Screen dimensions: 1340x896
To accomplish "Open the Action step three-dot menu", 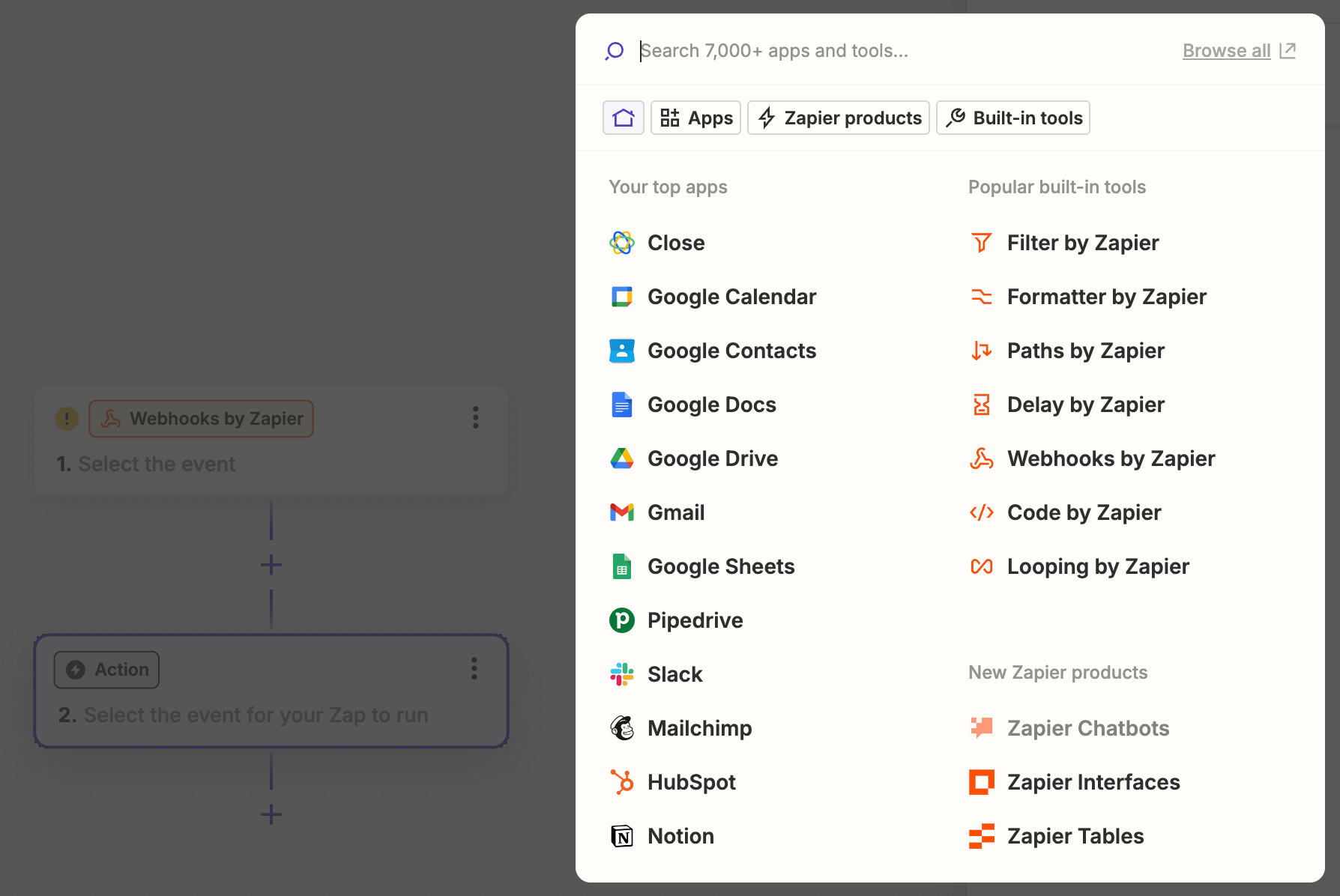I will point(474,668).
